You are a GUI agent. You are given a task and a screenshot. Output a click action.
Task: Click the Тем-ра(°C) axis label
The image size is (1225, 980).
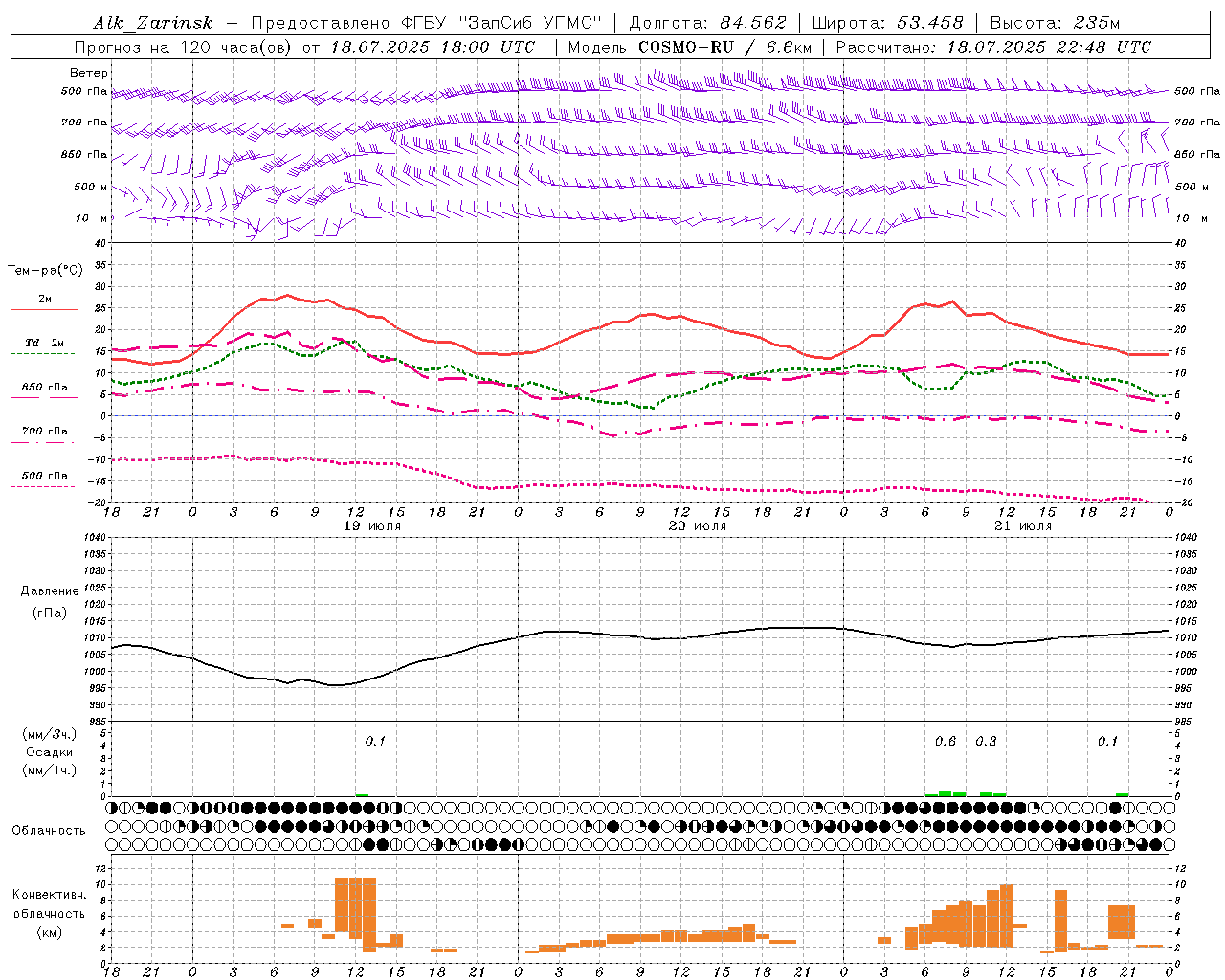[45, 271]
